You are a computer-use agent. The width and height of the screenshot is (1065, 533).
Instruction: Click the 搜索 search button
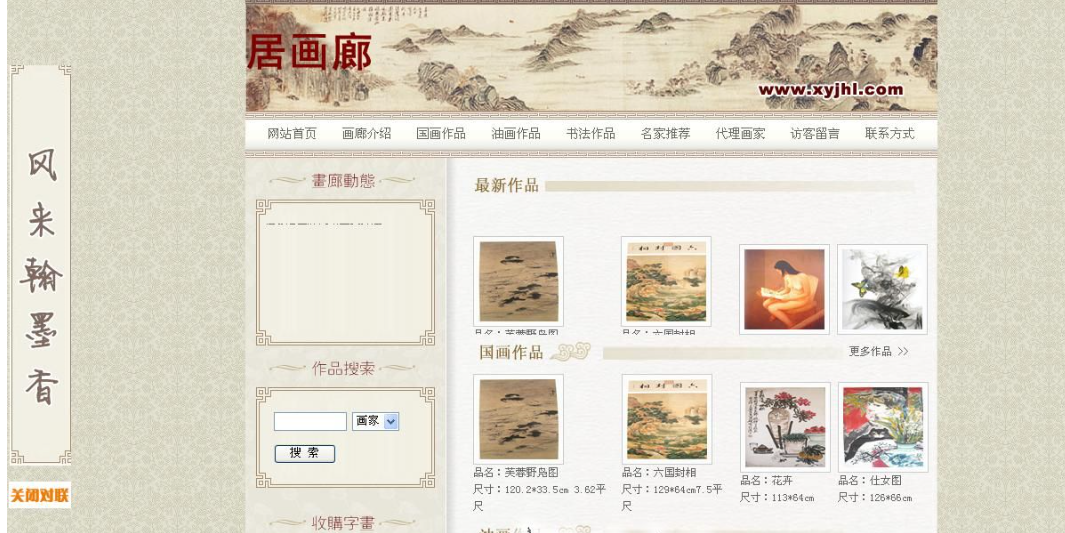pos(305,454)
